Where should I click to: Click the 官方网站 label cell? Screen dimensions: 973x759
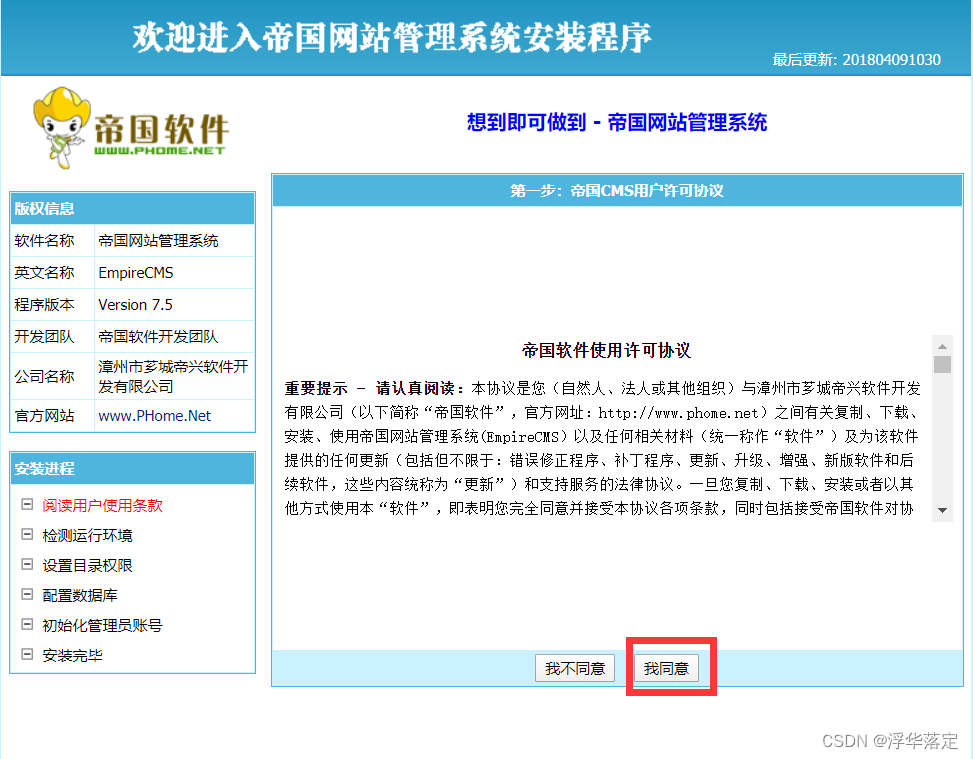point(52,415)
